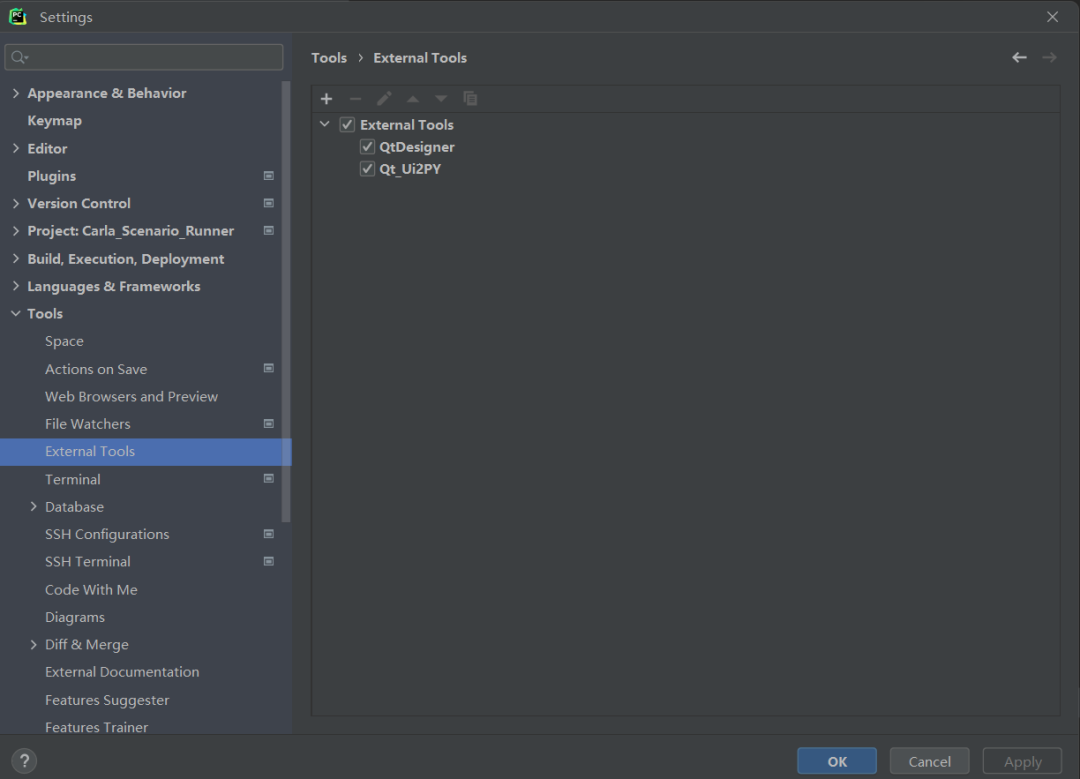Click the PyCharm logo in title bar
This screenshot has width=1080, height=779.
tap(17, 17)
